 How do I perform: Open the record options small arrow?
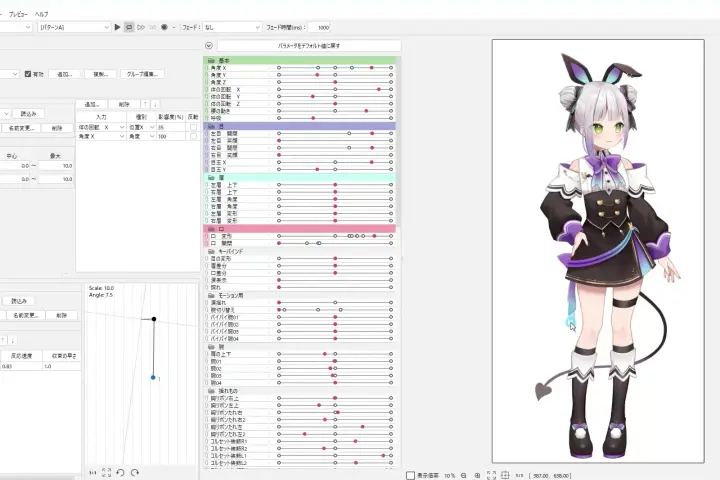(174, 28)
